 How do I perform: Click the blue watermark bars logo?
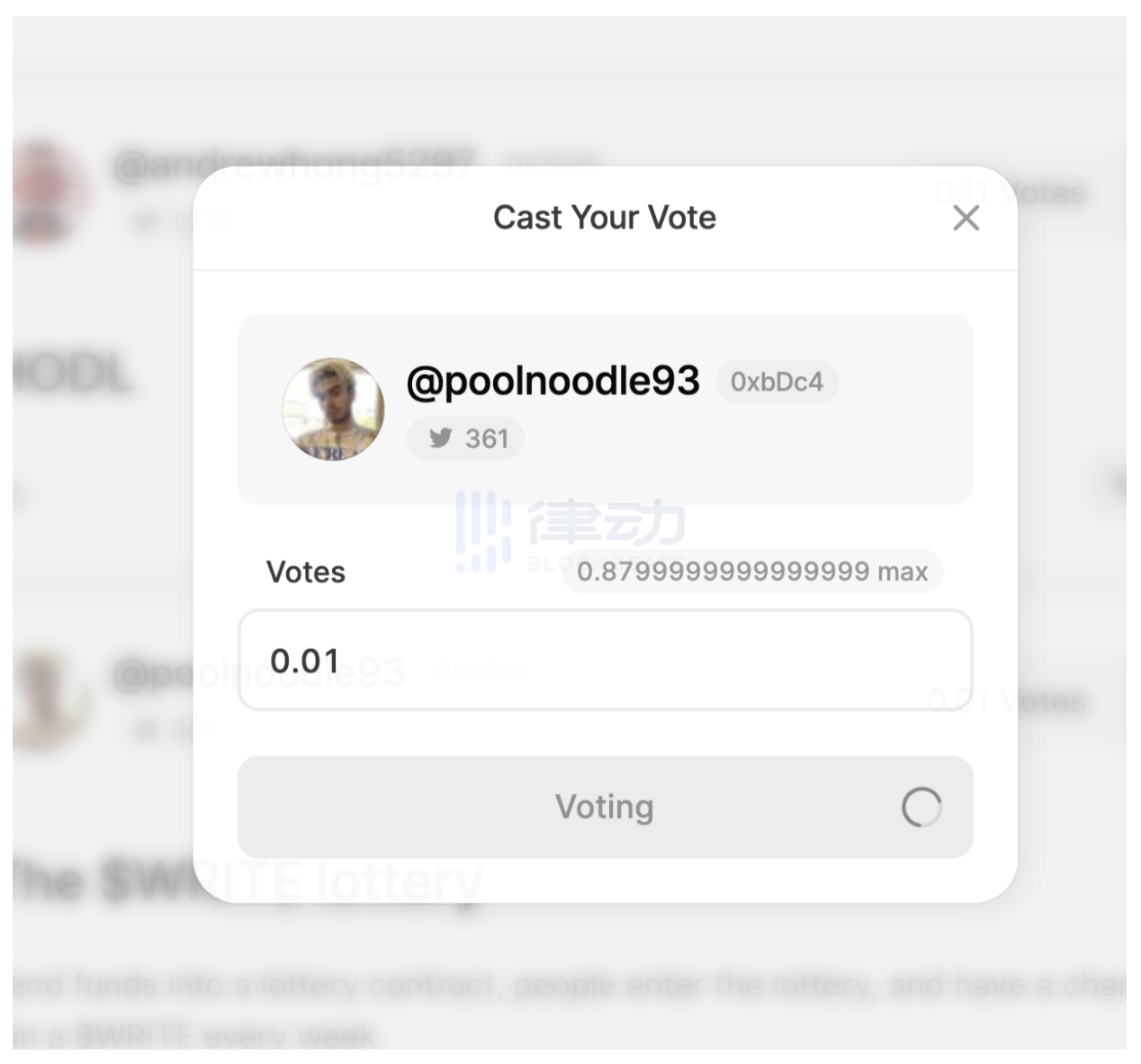coord(482,531)
